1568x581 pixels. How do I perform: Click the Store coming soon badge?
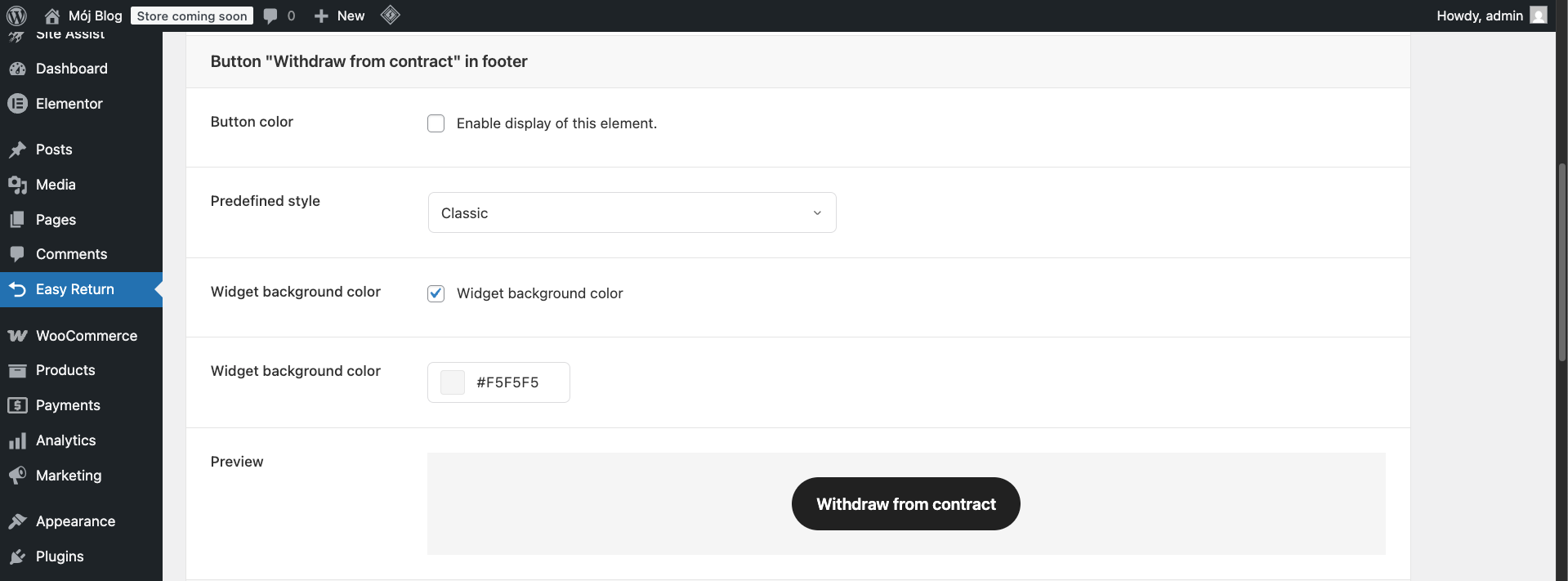[x=192, y=16]
